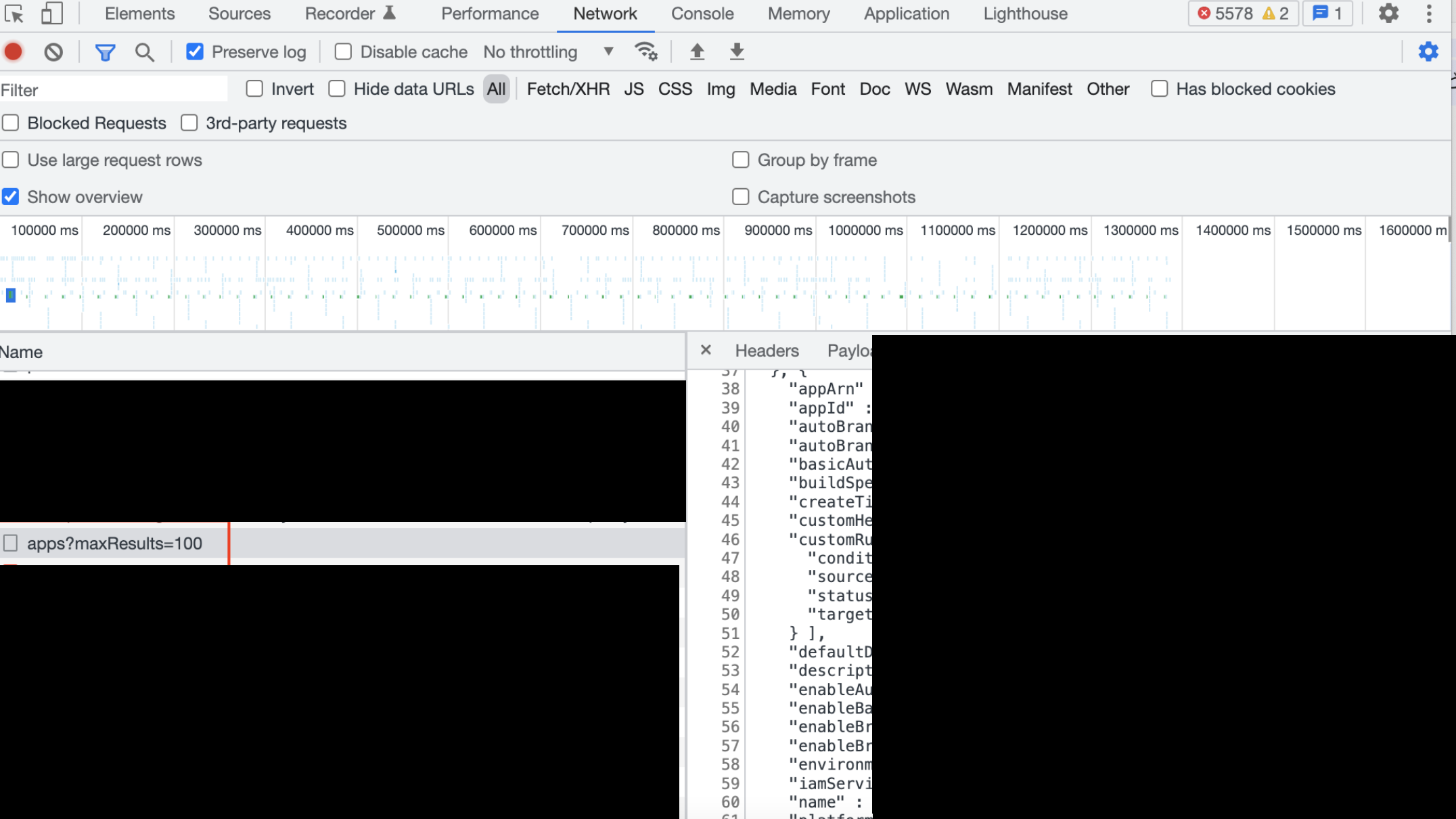Toggle the filter bar funnel icon

[x=105, y=51]
